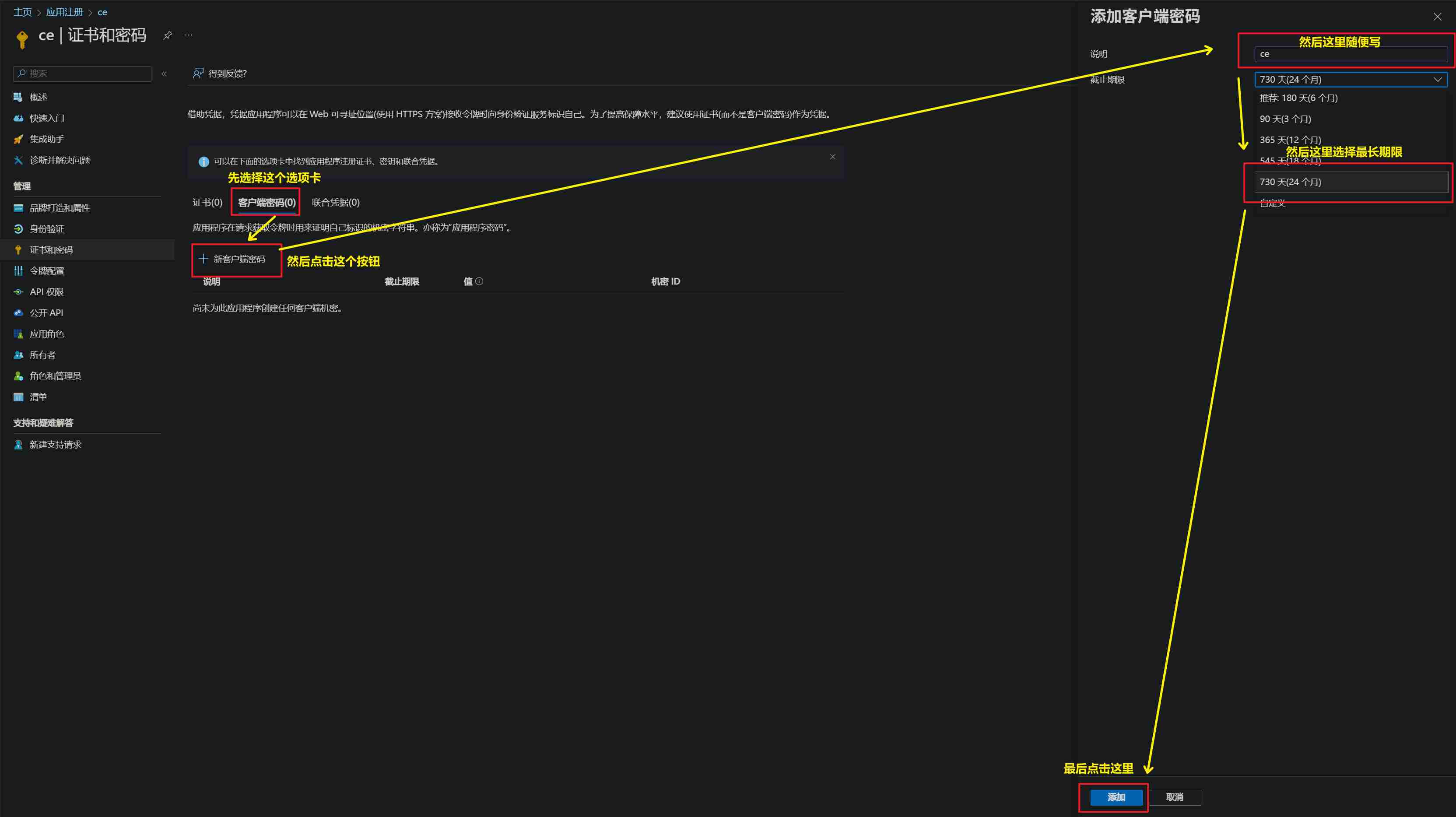The image size is (1456, 817).
Task: Click the 说明 description input field
Action: coord(1350,54)
